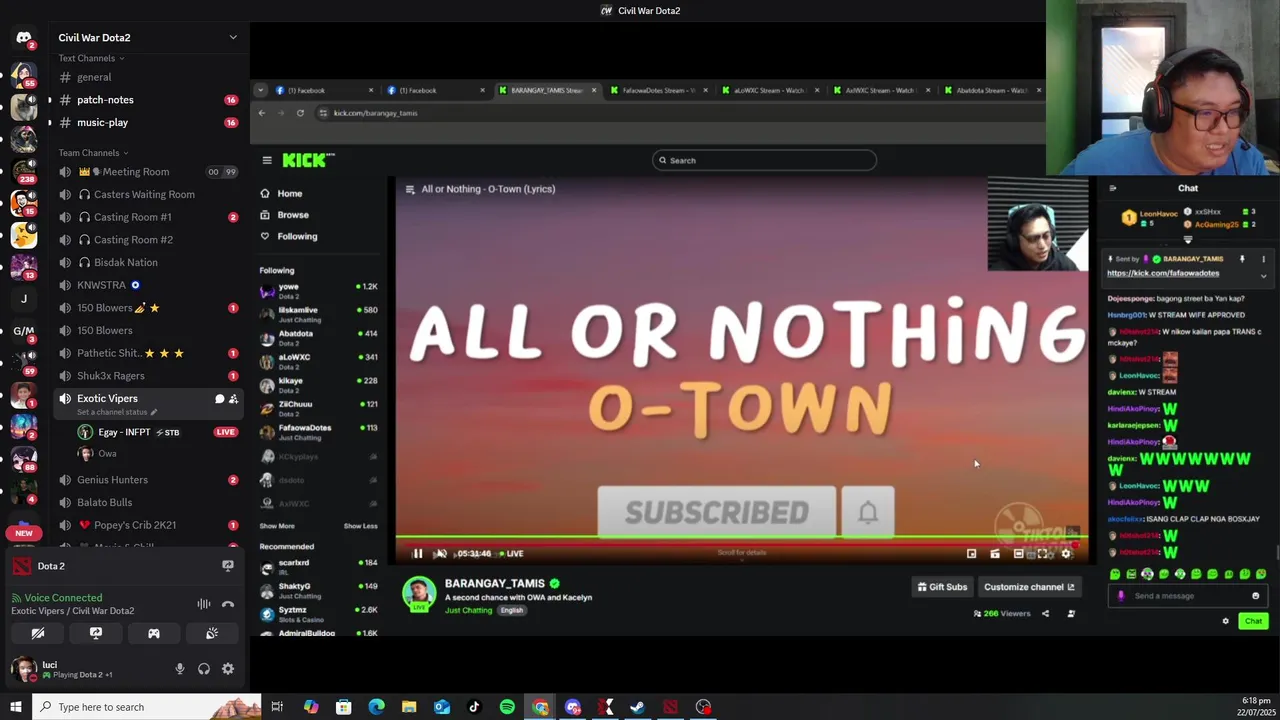Screen dimensions: 1280x720
Task: Invite people to Exotic Vipers channel
Action: (x=233, y=399)
